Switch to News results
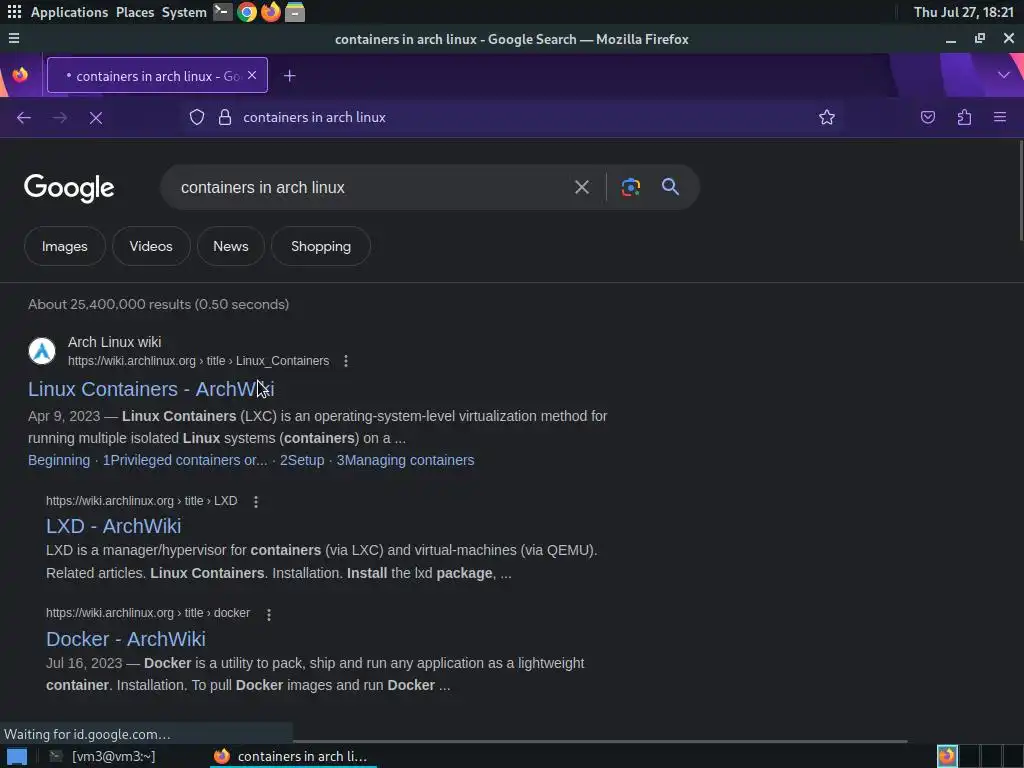1024x768 pixels. point(231,246)
